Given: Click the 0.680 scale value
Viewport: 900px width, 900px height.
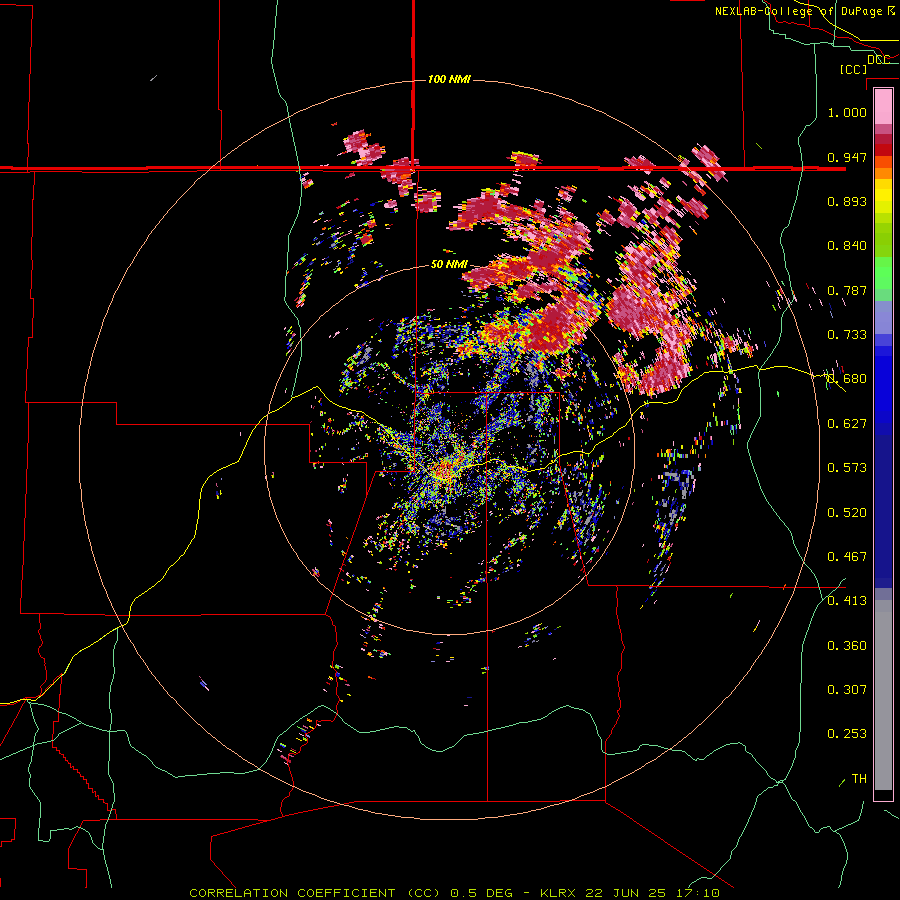Looking at the screenshot, I should 847,379.
